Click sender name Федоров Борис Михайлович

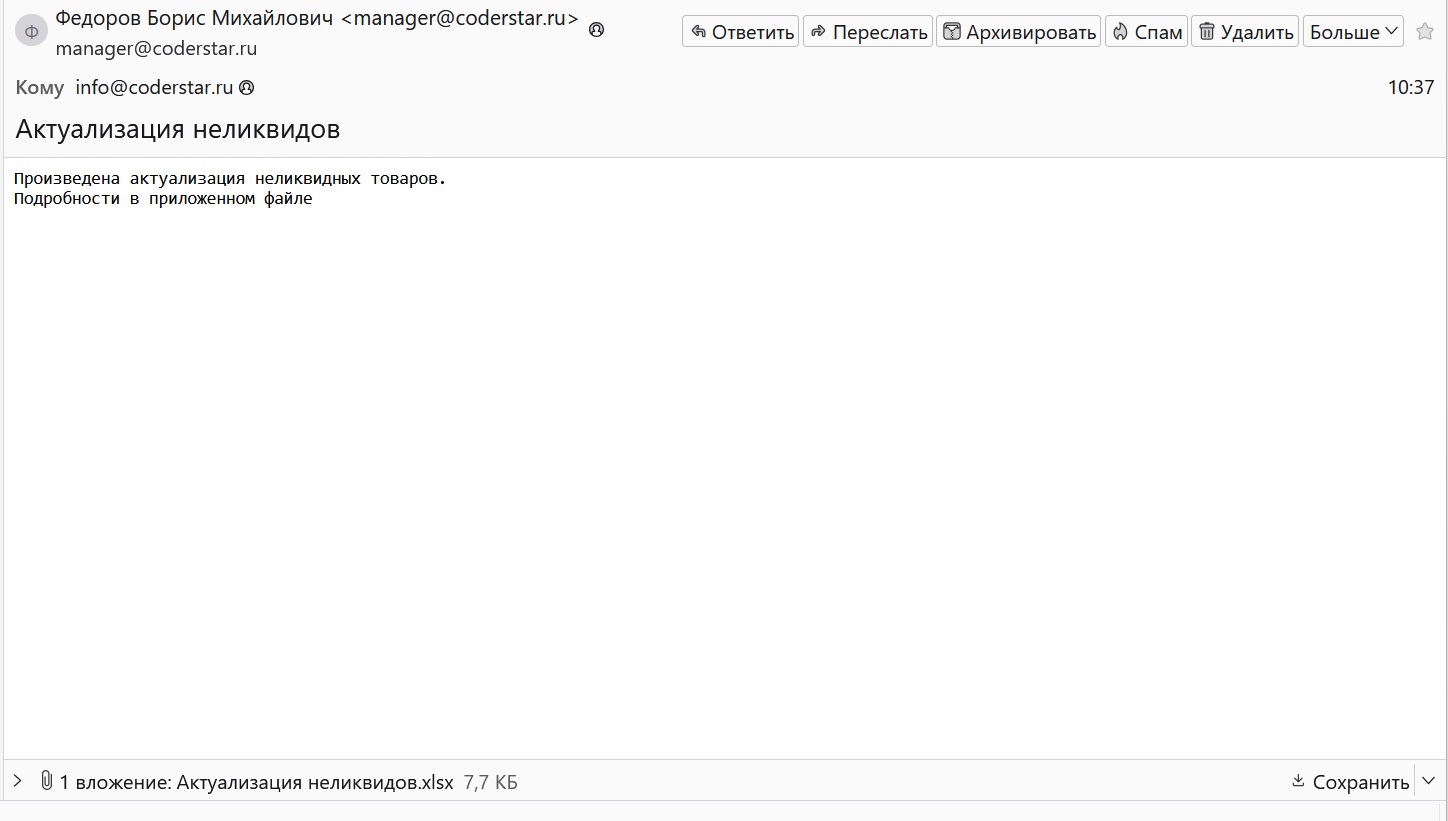click(195, 18)
